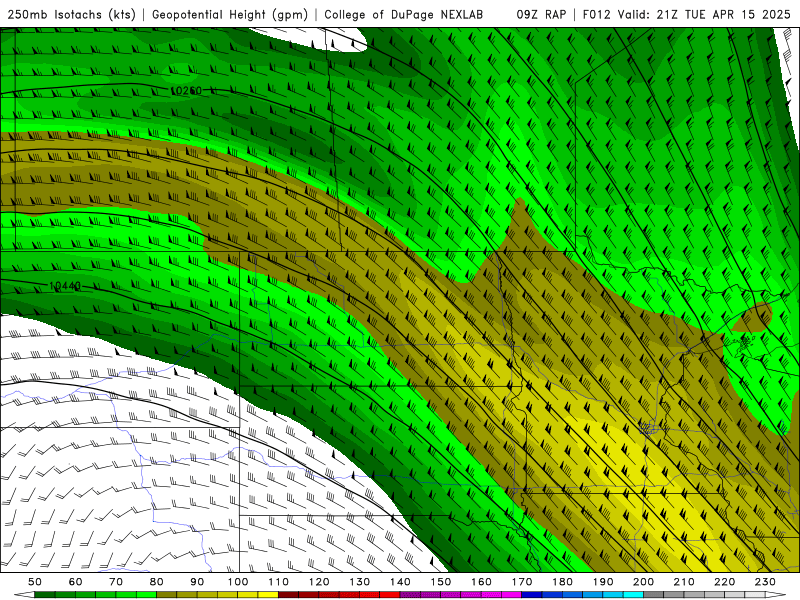The height and width of the screenshot is (600, 800).
Task: Click the 140 label on the color scale
Action: pos(400,582)
